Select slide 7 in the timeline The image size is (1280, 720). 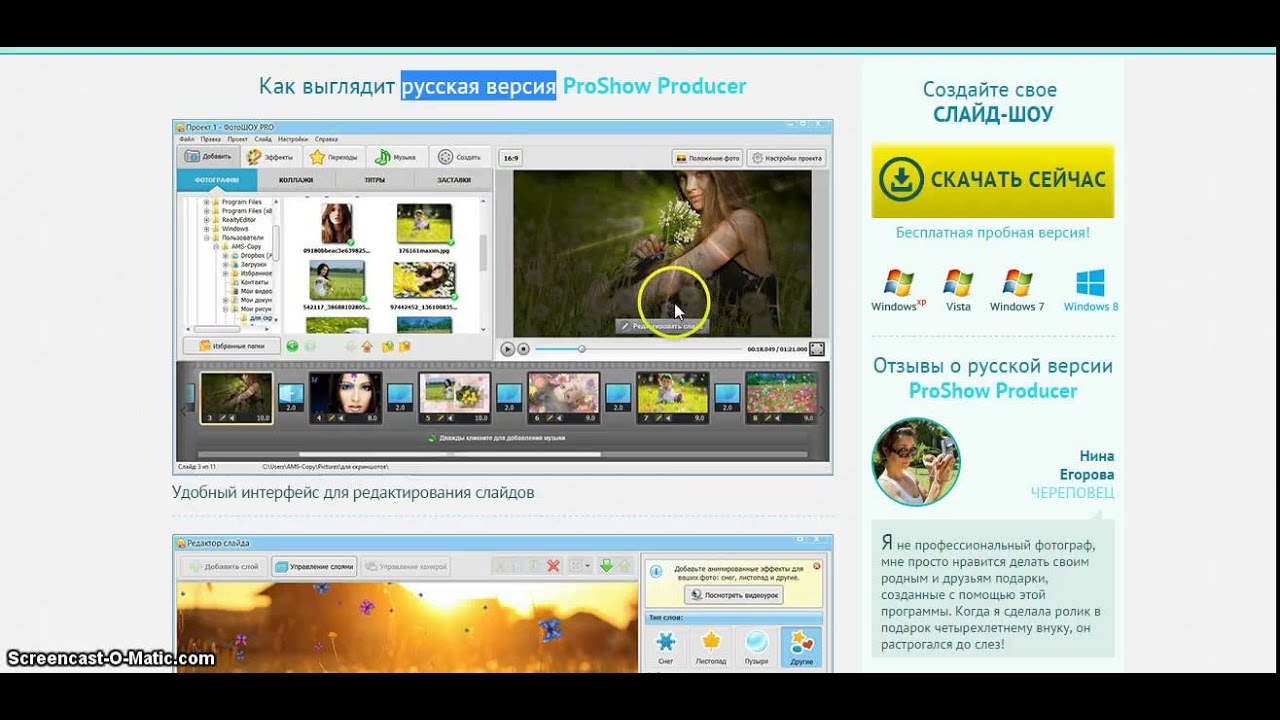coord(672,399)
